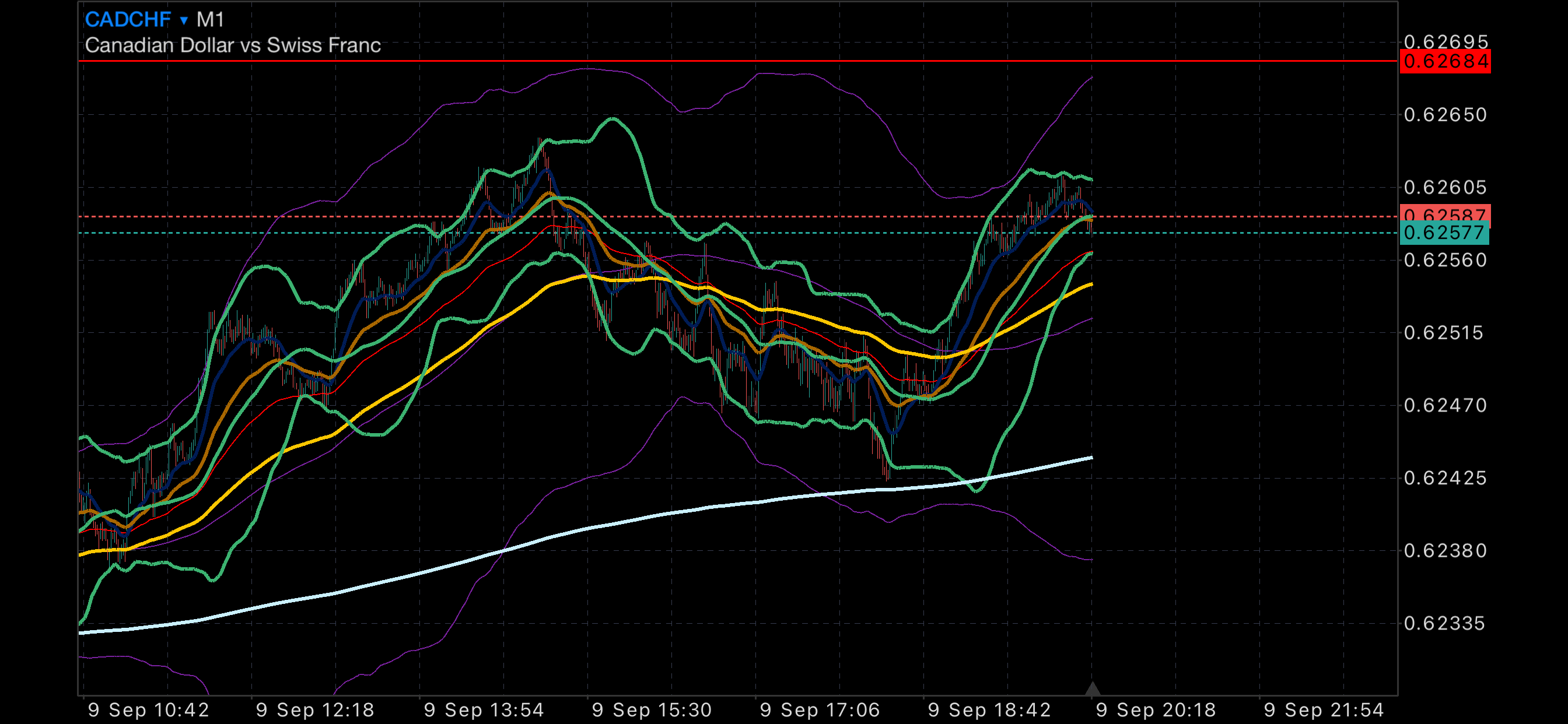Click the 9 Sep 18:42 time label

tap(989, 709)
